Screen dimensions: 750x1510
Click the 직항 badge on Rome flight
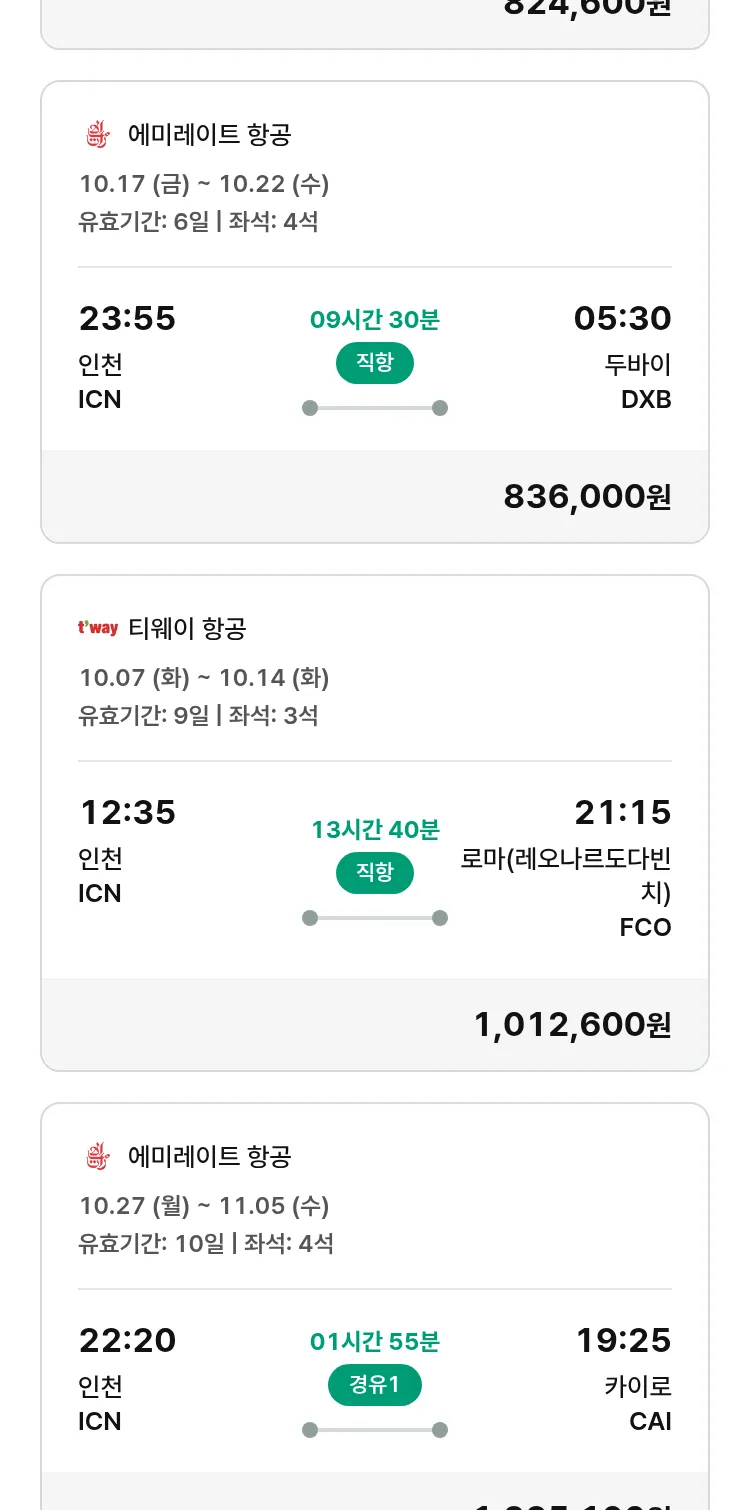[375, 872]
